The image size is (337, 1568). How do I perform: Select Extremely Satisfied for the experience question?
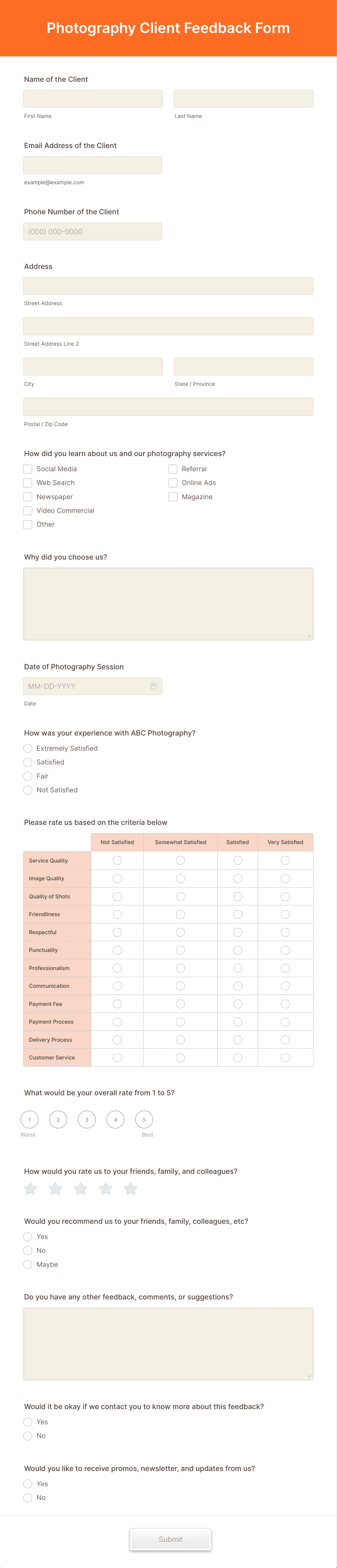(x=28, y=748)
